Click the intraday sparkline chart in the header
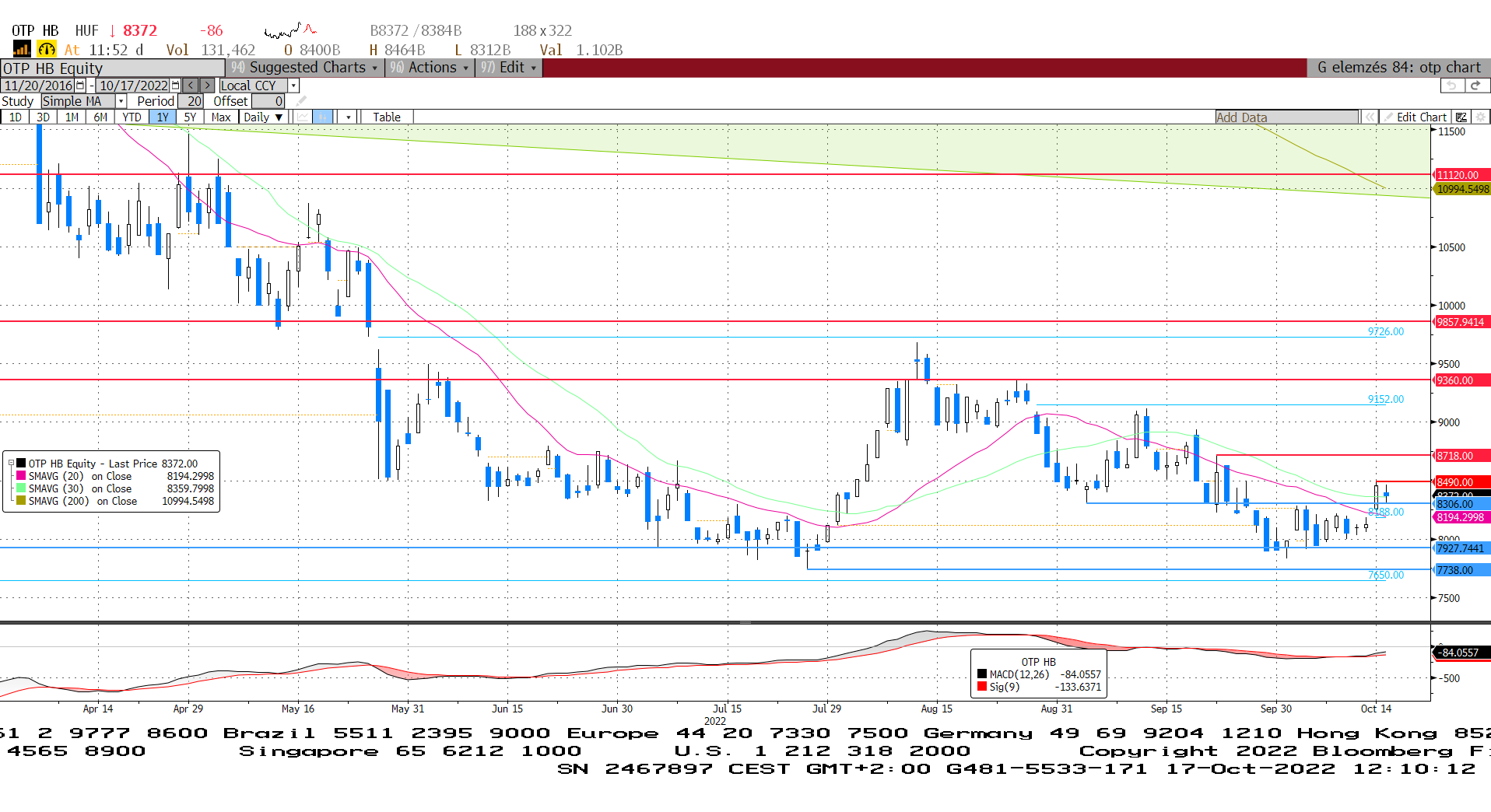 coord(290,31)
